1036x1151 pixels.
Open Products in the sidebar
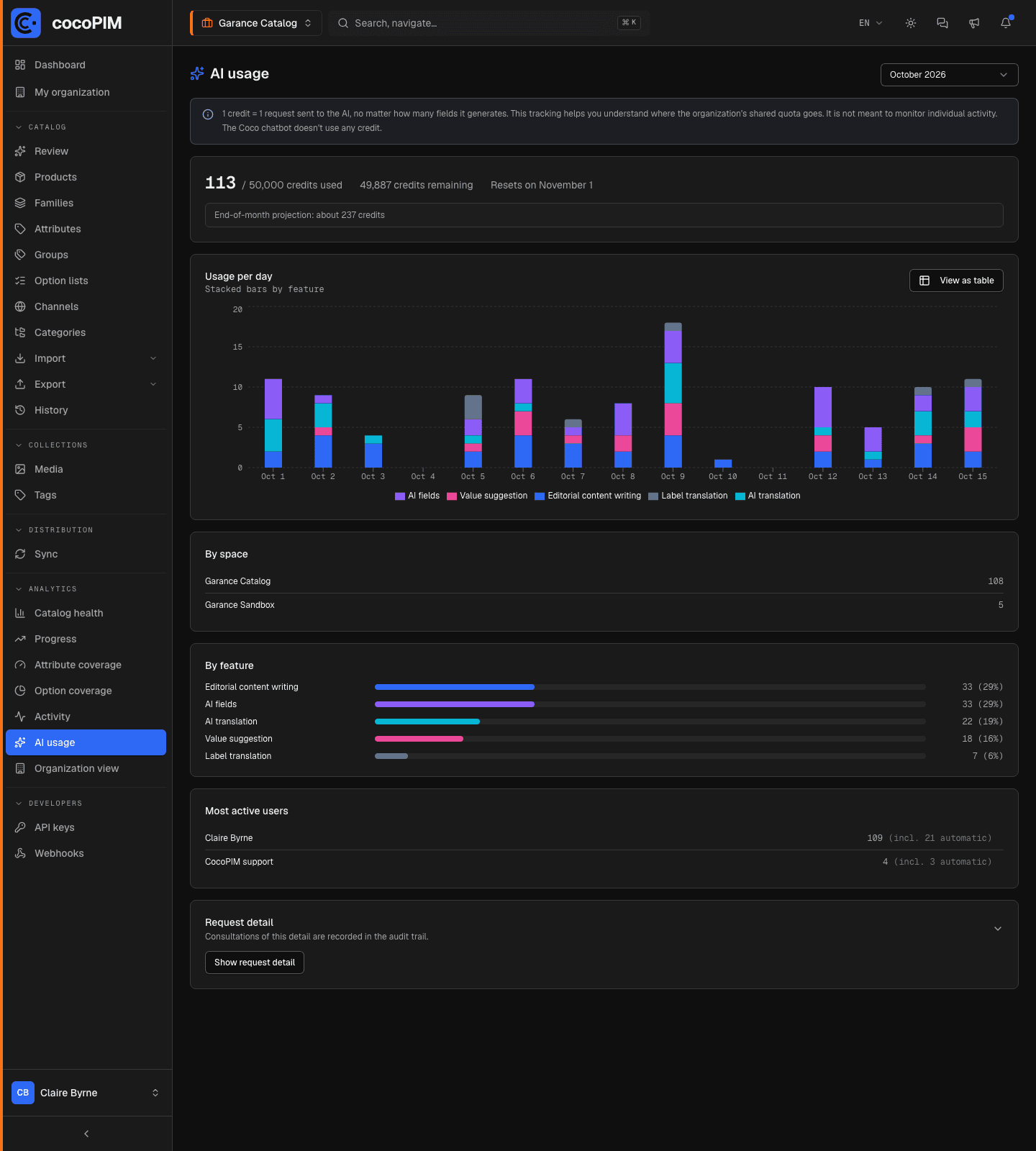86,177
